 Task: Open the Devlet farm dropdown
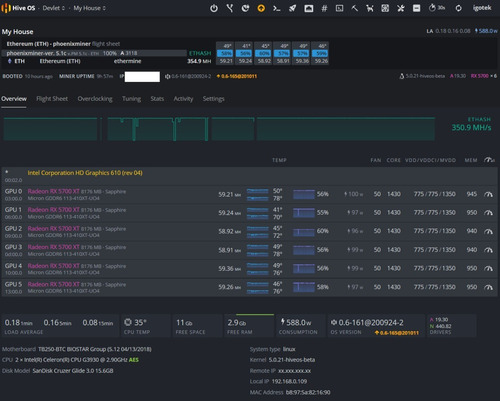coord(53,8)
